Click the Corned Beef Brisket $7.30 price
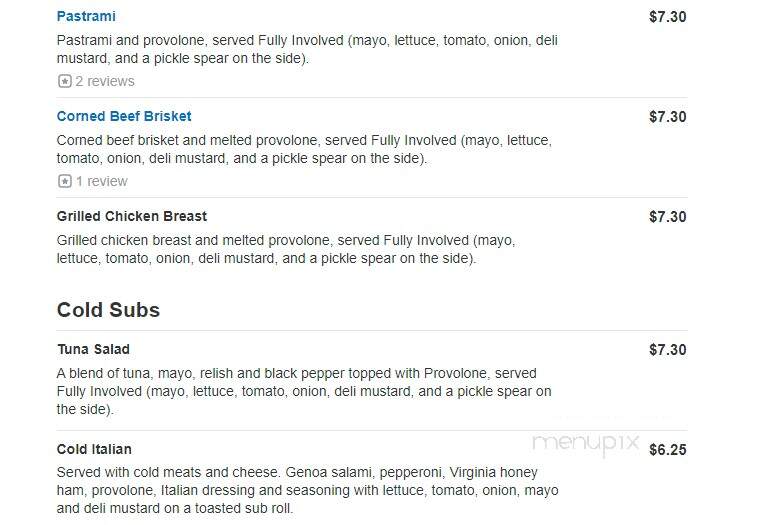765x525 pixels. tap(667, 117)
